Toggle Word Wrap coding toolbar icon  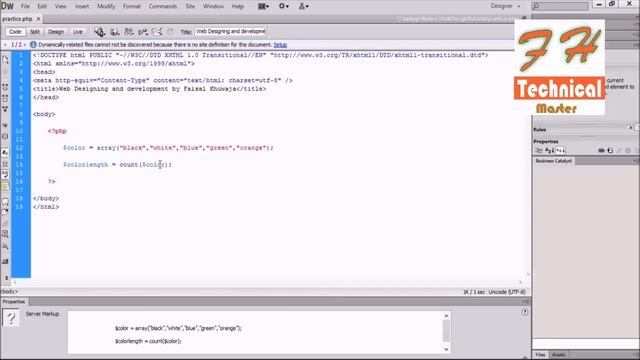pos(5,175)
